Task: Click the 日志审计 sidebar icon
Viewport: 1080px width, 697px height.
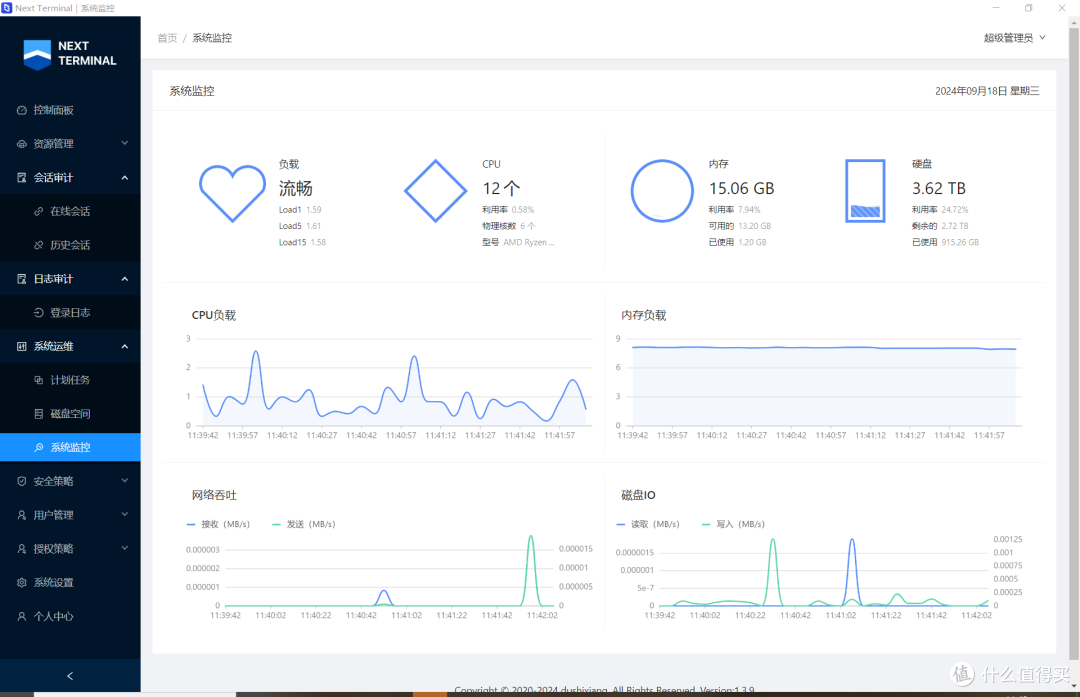Action: click(x=22, y=279)
